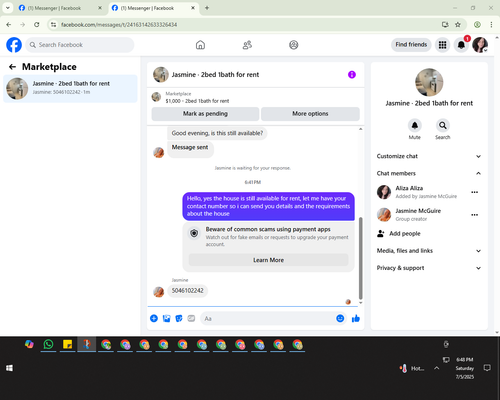Click Aliza Aliza member avatar
Screen dimensions: 500x400
[384, 192]
